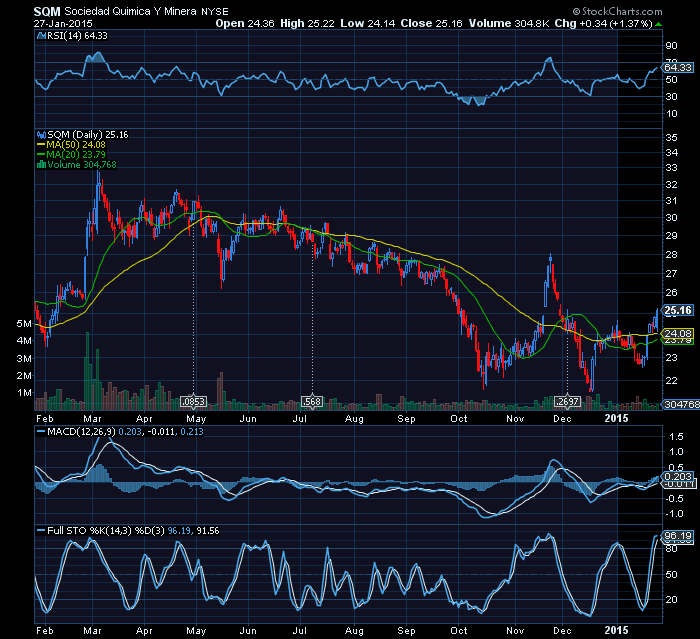Click the Volume bars legend icon
This screenshot has width=700, height=639.
(x=41, y=165)
